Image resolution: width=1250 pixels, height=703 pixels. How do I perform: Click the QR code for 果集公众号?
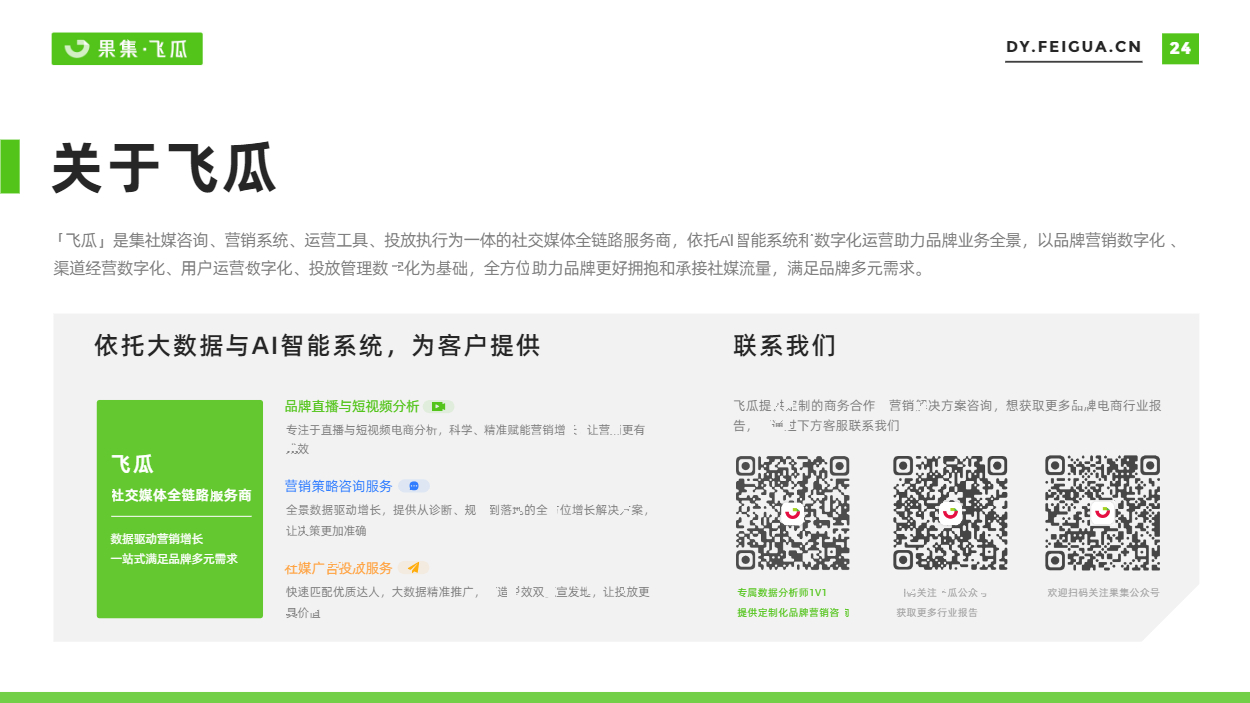point(1103,513)
